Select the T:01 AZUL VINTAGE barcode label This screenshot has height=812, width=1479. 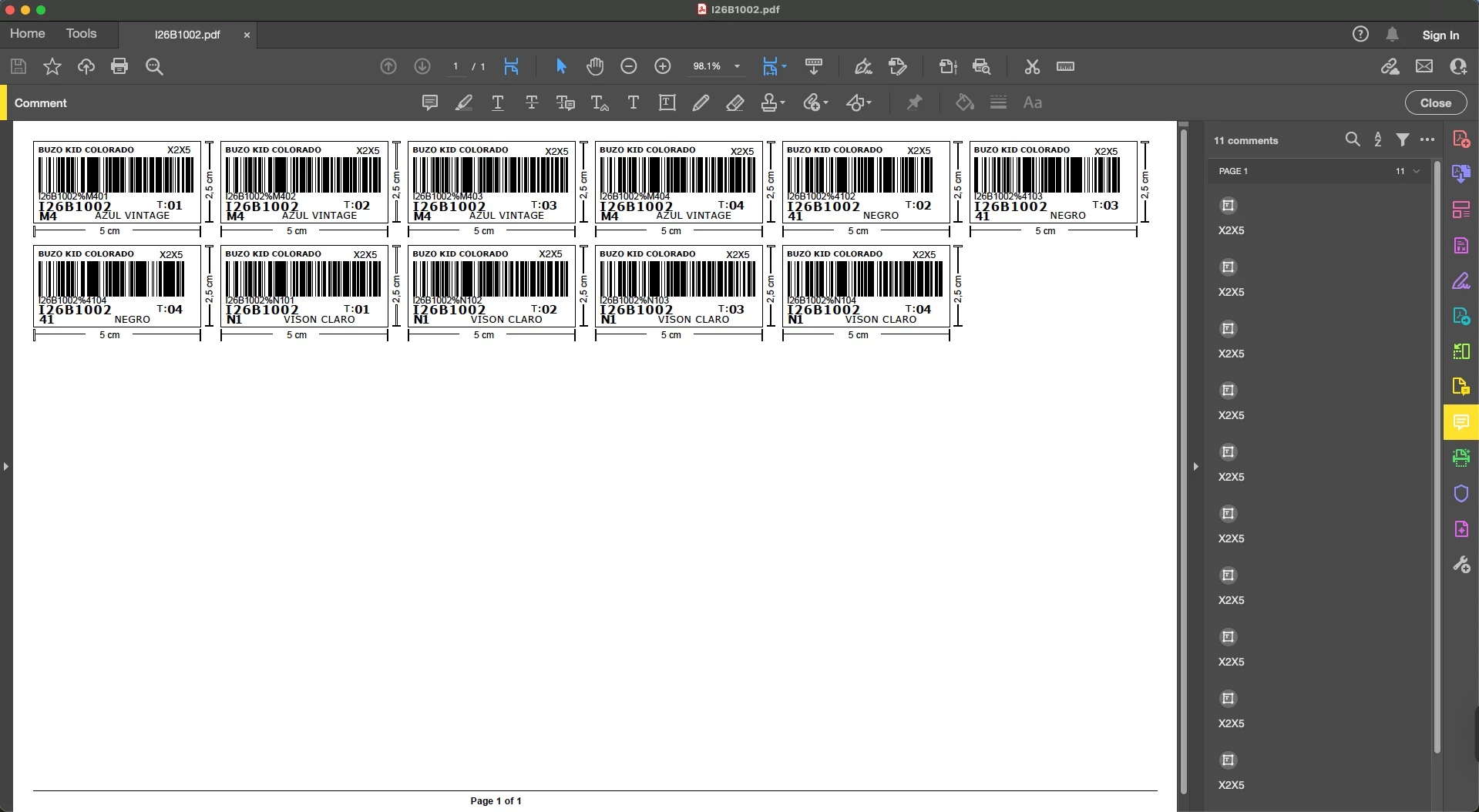[x=116, y=183]
